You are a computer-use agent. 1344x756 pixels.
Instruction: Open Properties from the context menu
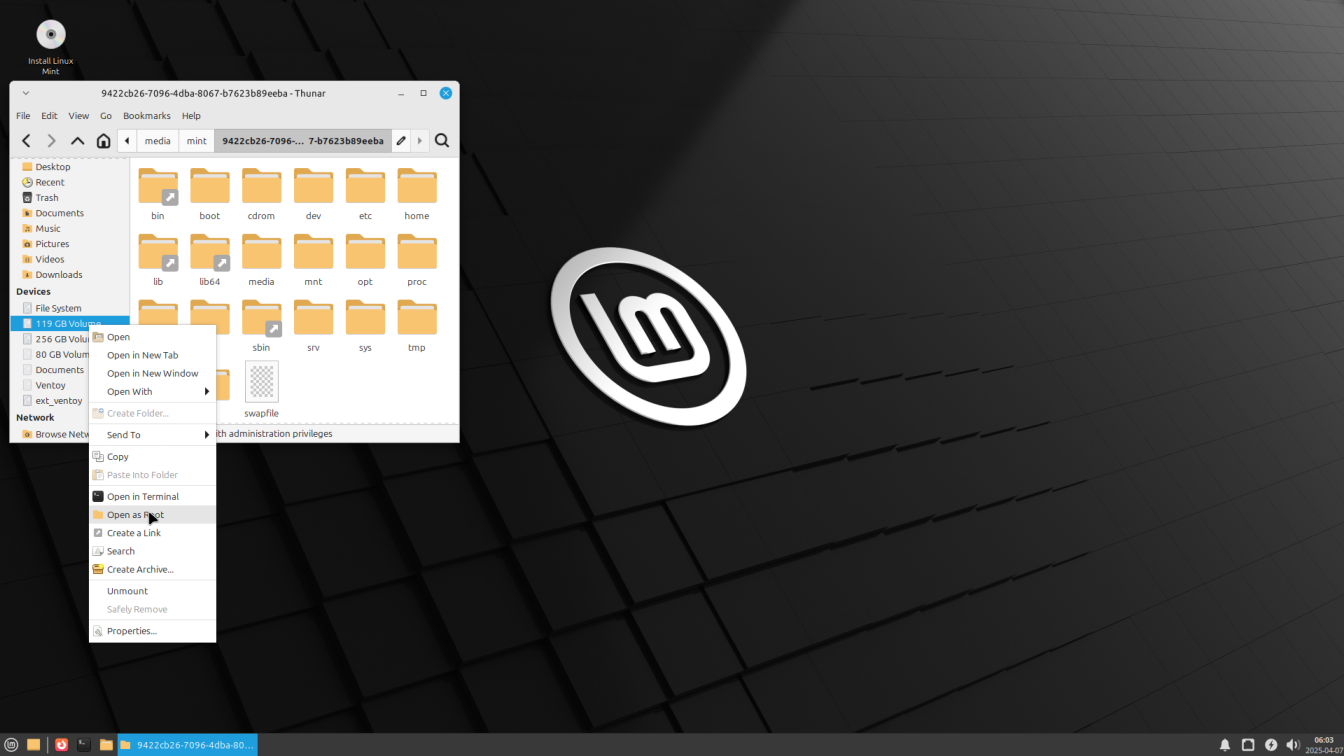tap(152, 631)
